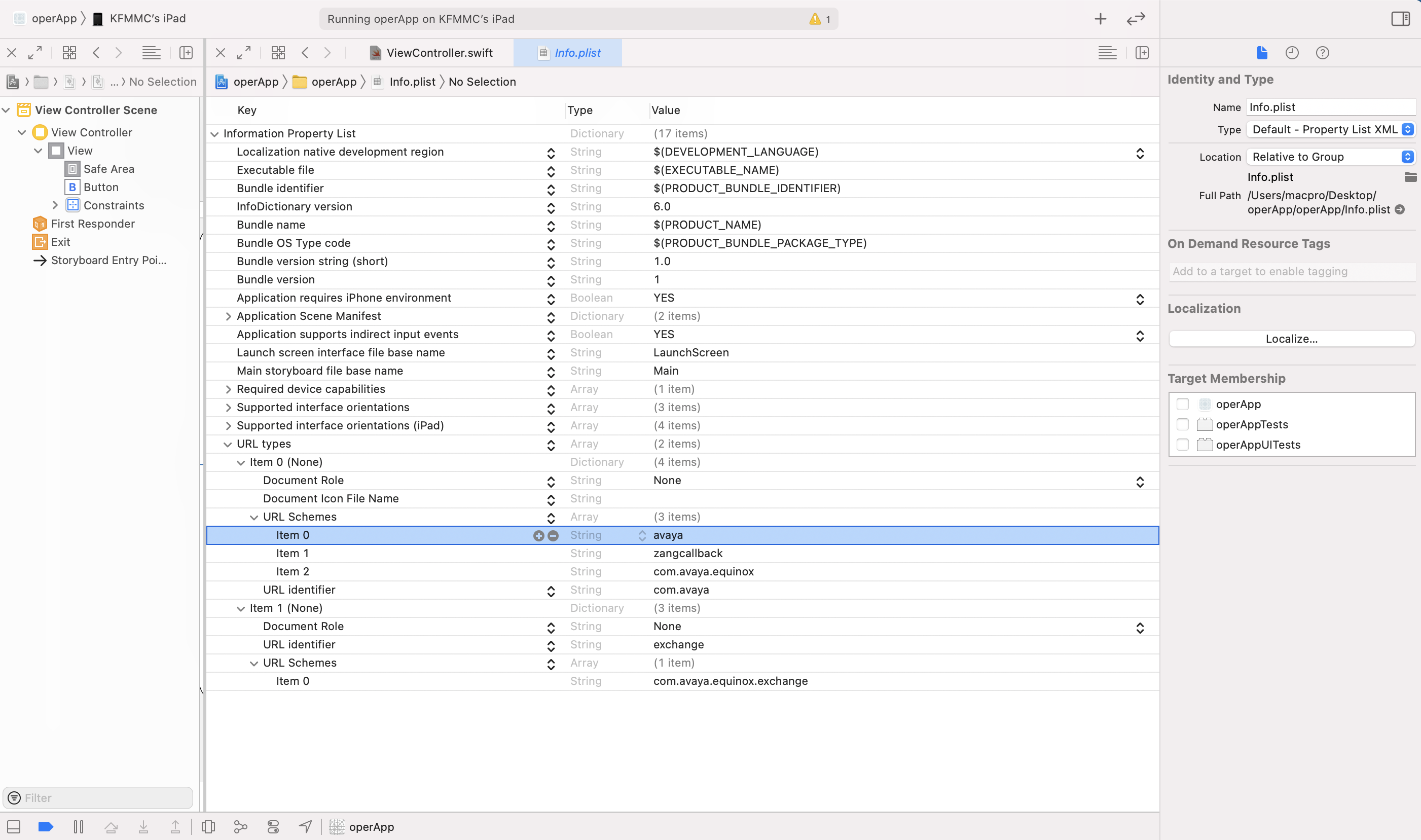Open editor options lines icon on right
The height and width of the screenshot is (840, 1421).
[1108, 53]
